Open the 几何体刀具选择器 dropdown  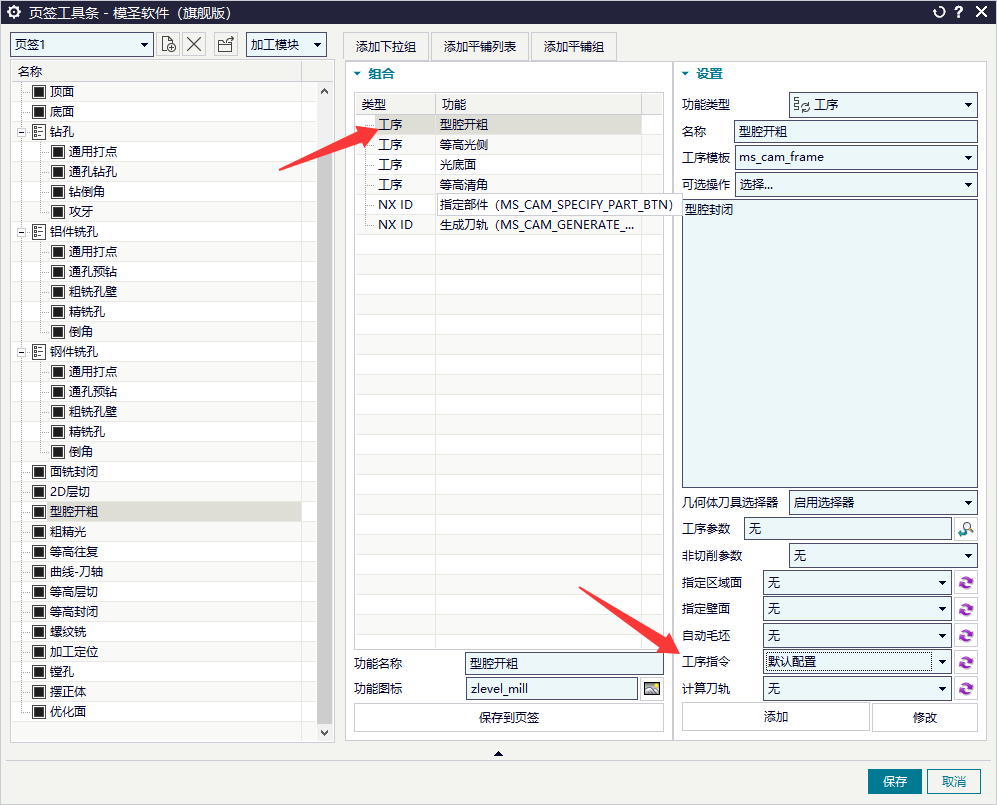(883, 503)
